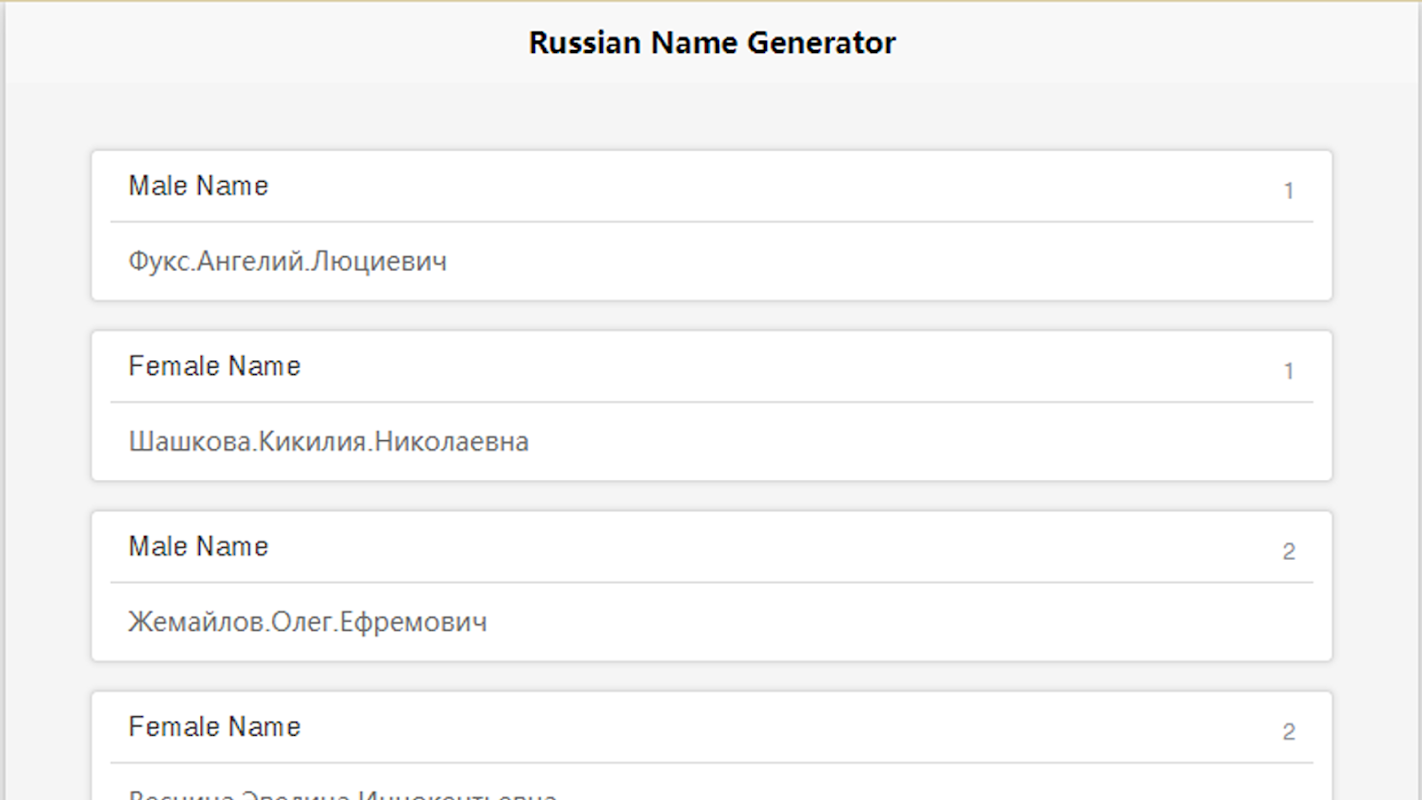Viewport: 1422px width, 800px height.
Task: Select the patronymic Люциевич
Action: pos(380,262)
